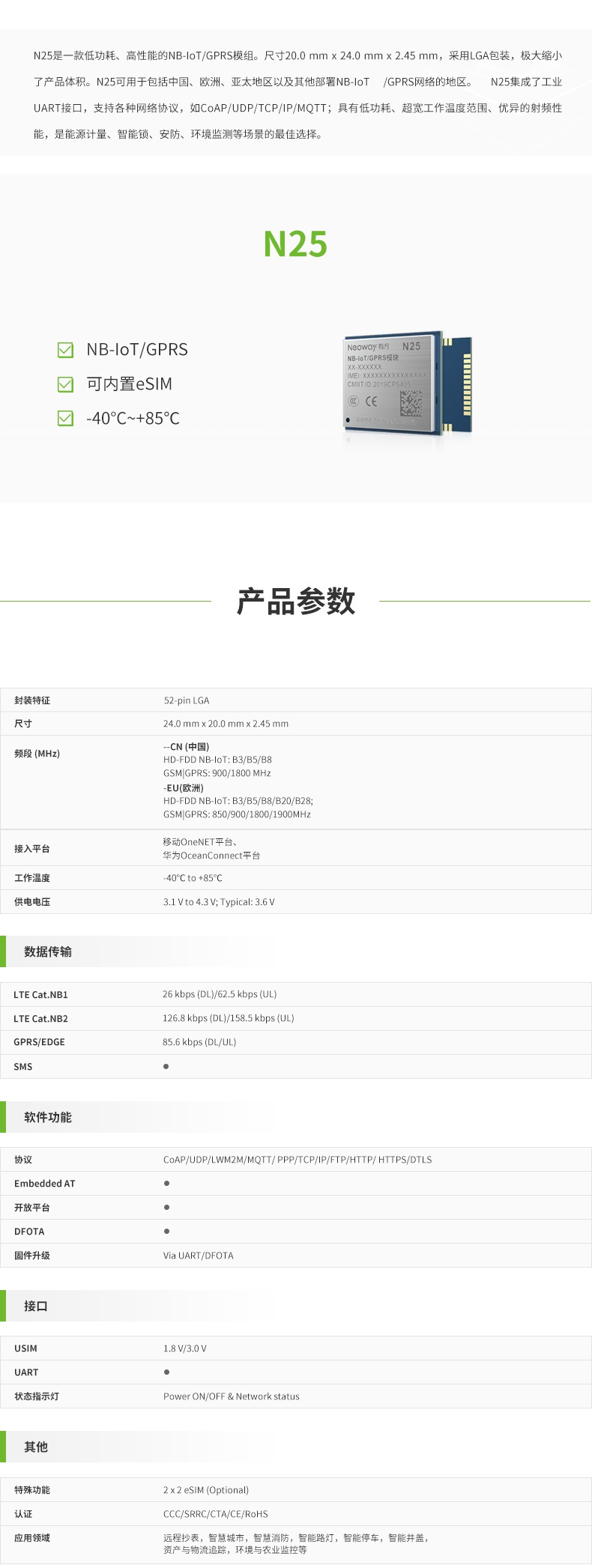Click the NB-IoT/GPRS feature label

point(137,350)
